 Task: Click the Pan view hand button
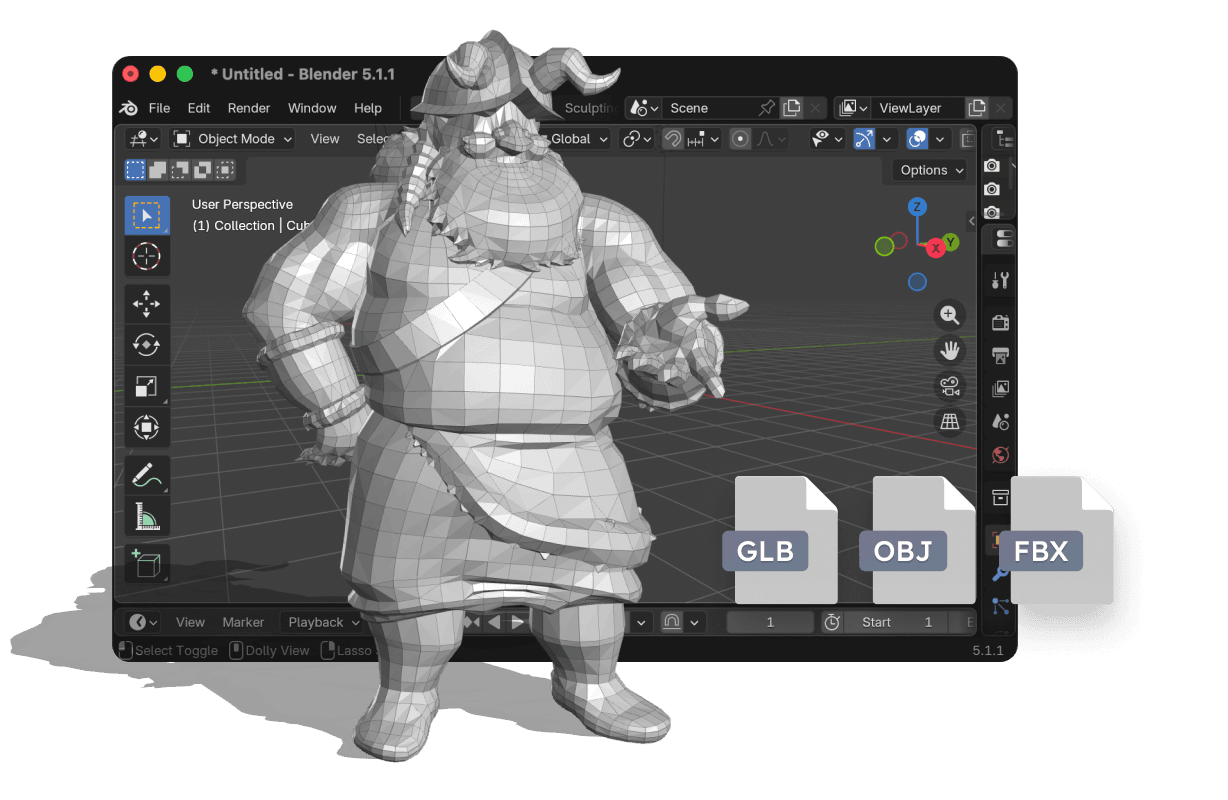pos(949,350)
